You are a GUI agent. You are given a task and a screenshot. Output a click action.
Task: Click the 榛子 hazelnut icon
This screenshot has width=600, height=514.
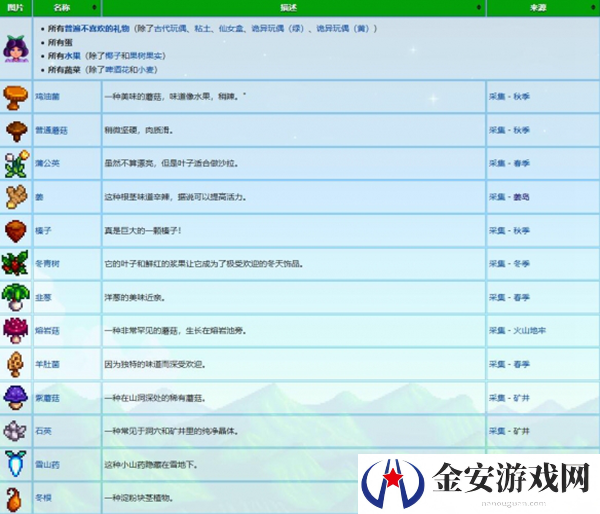[x=16, y=231]
